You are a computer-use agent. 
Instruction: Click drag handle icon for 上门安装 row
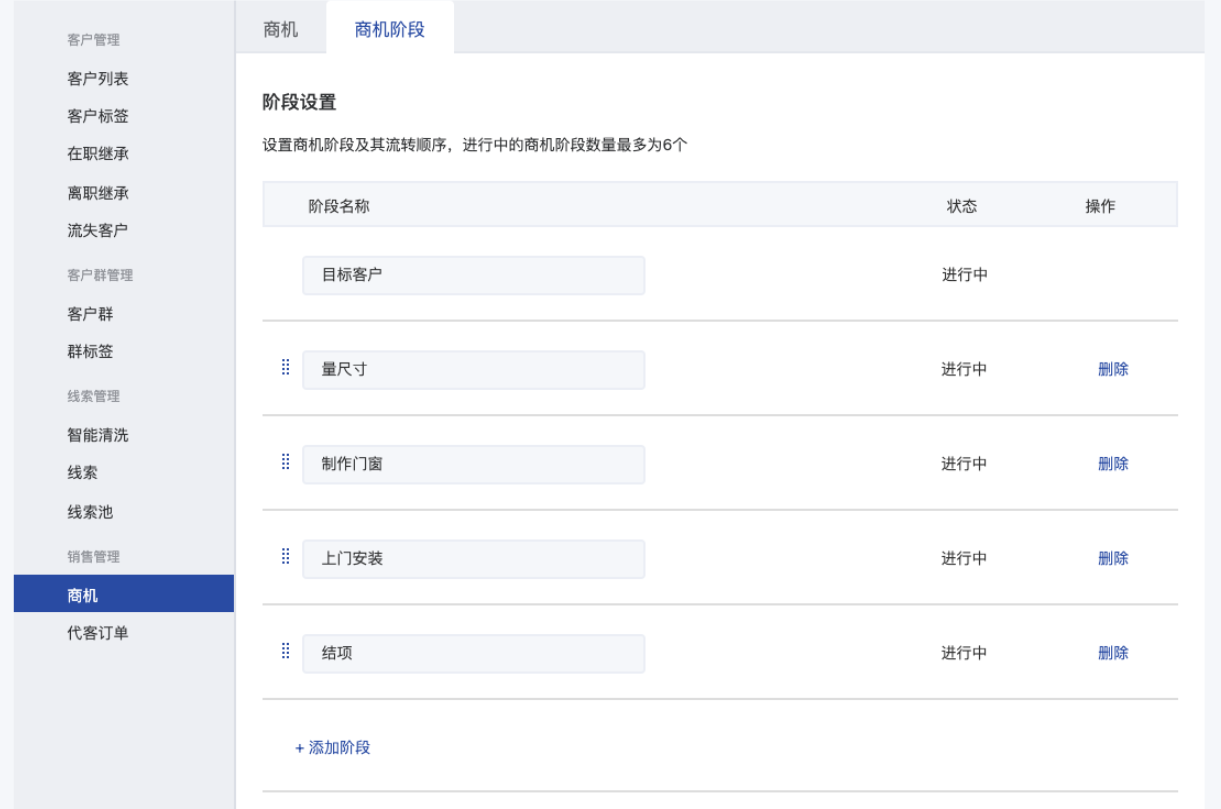pyautogui.click(x=285, y=556)
